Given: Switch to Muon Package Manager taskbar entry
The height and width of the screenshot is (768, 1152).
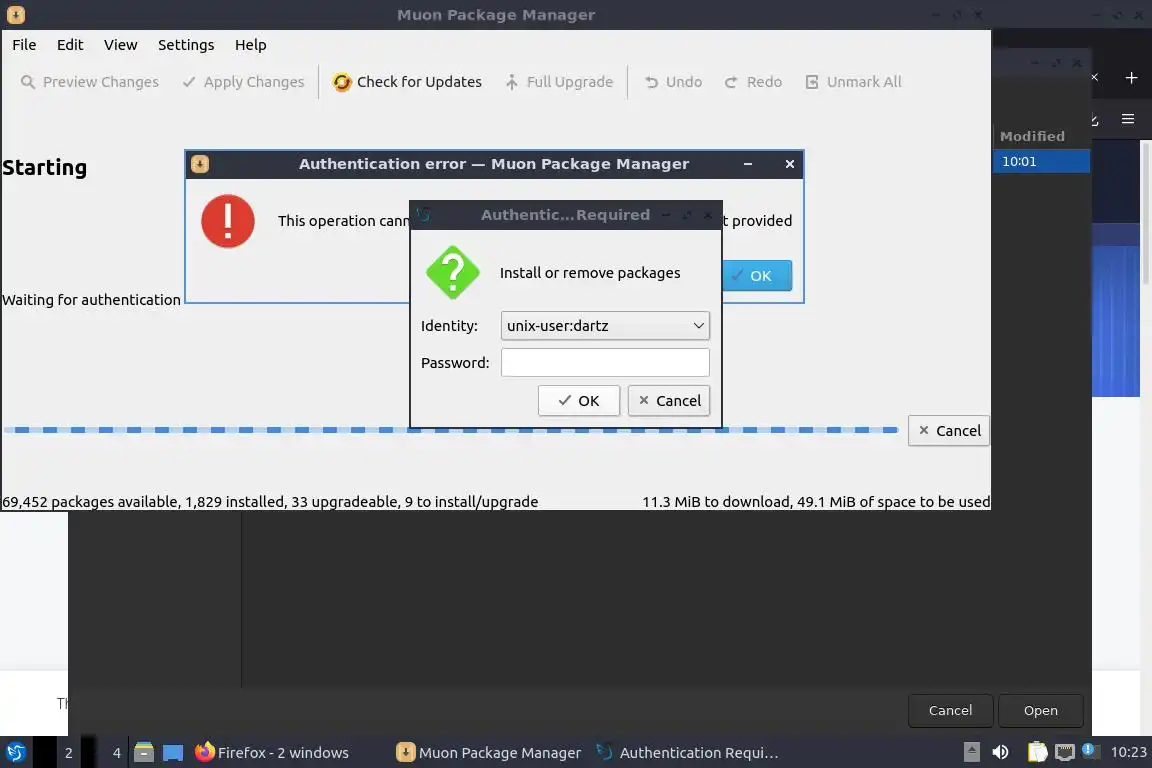Looking at the screenshot, I should pos(489,753).
